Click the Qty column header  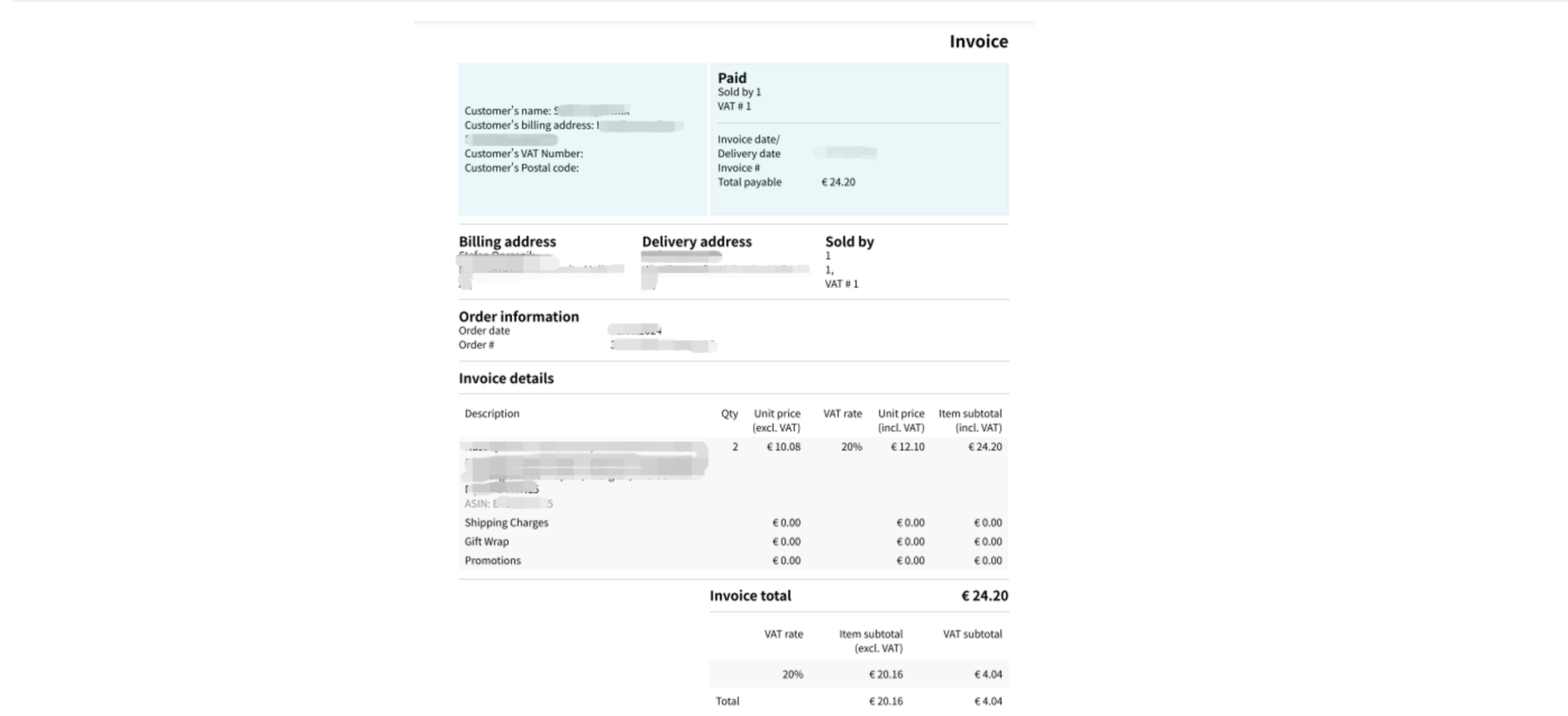tap(729, 414)
